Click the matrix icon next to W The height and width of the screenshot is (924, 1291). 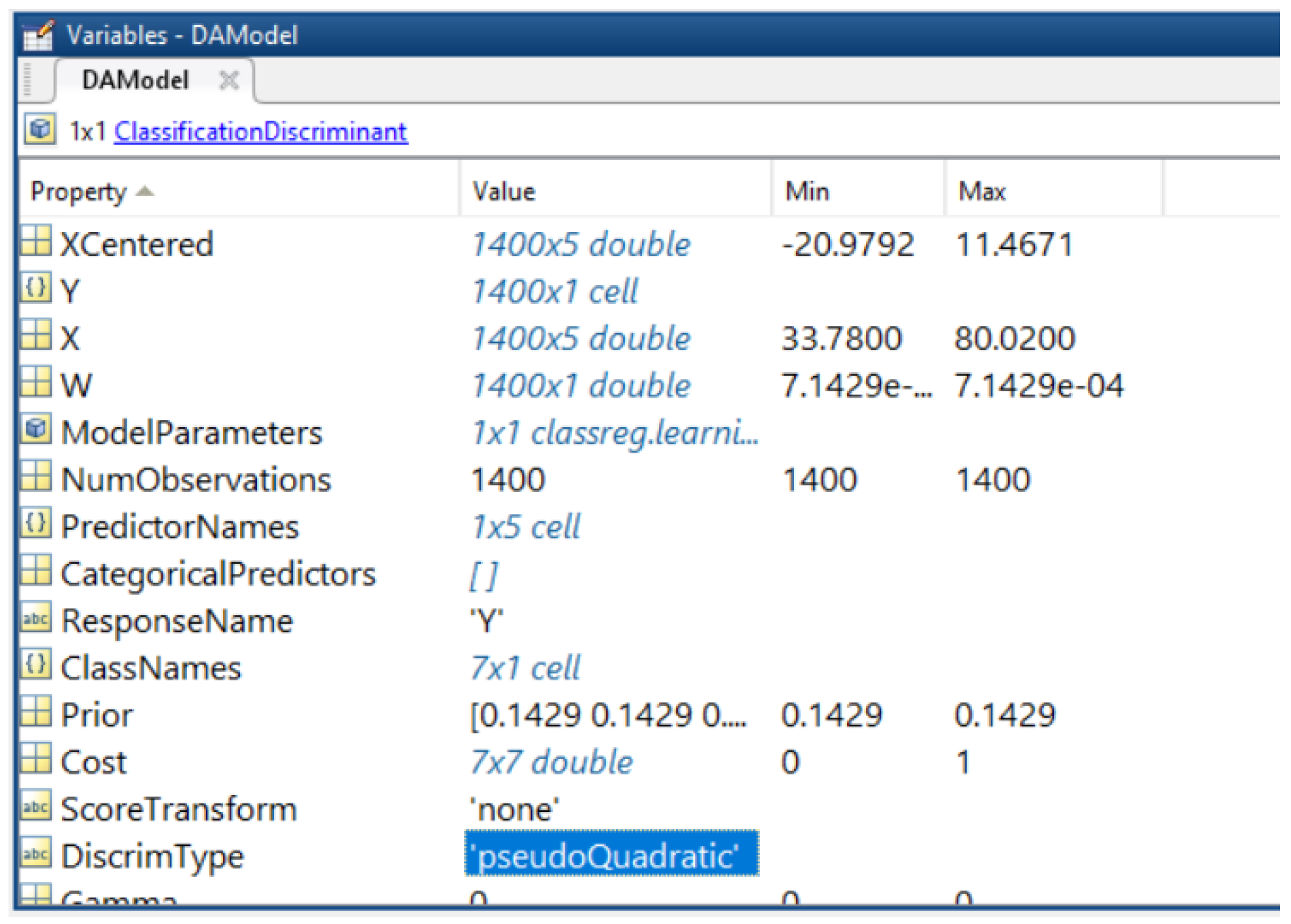click(36, 382)
